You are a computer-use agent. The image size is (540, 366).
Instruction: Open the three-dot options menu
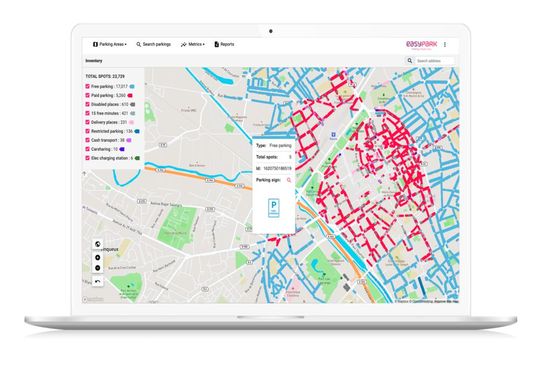445,44
